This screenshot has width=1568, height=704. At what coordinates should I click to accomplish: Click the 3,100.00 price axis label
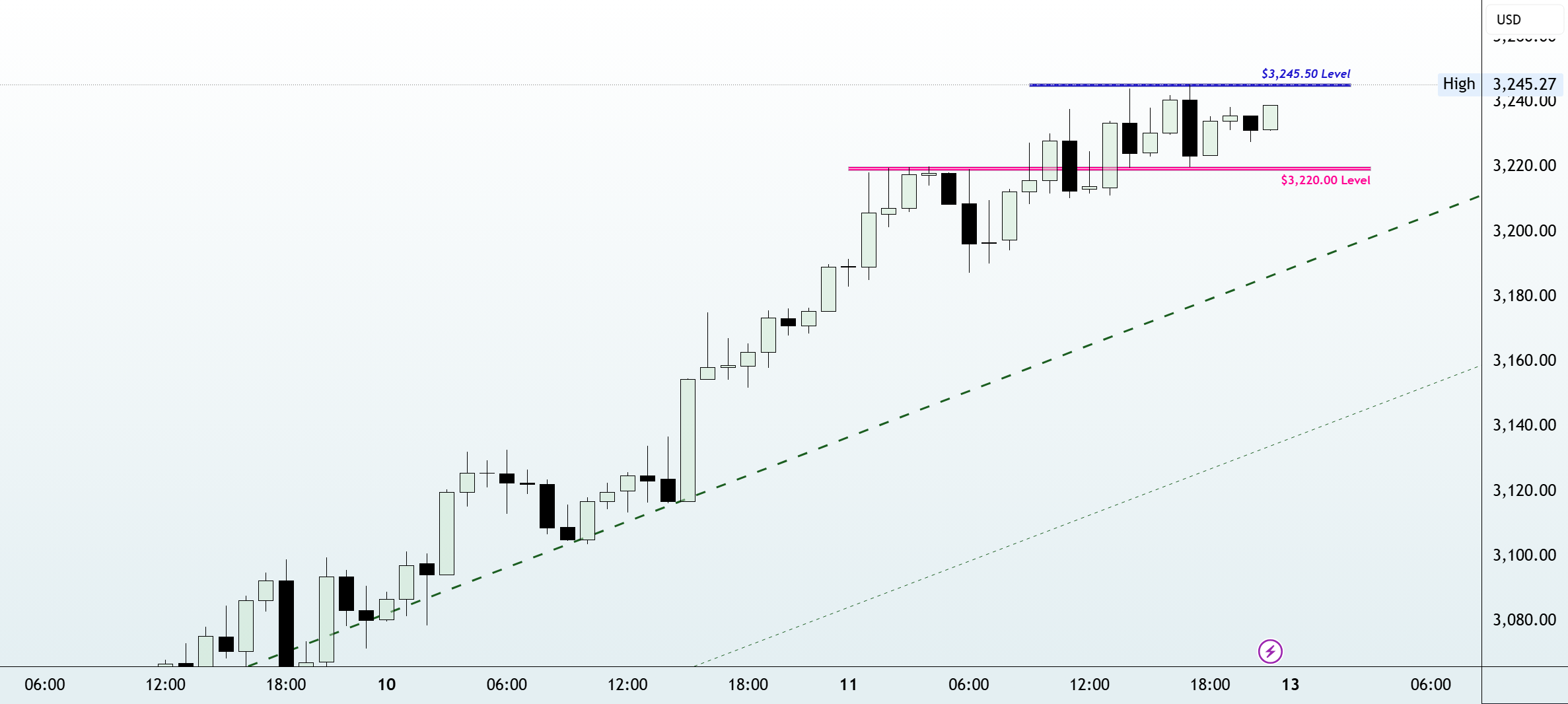coord(1524,555)
